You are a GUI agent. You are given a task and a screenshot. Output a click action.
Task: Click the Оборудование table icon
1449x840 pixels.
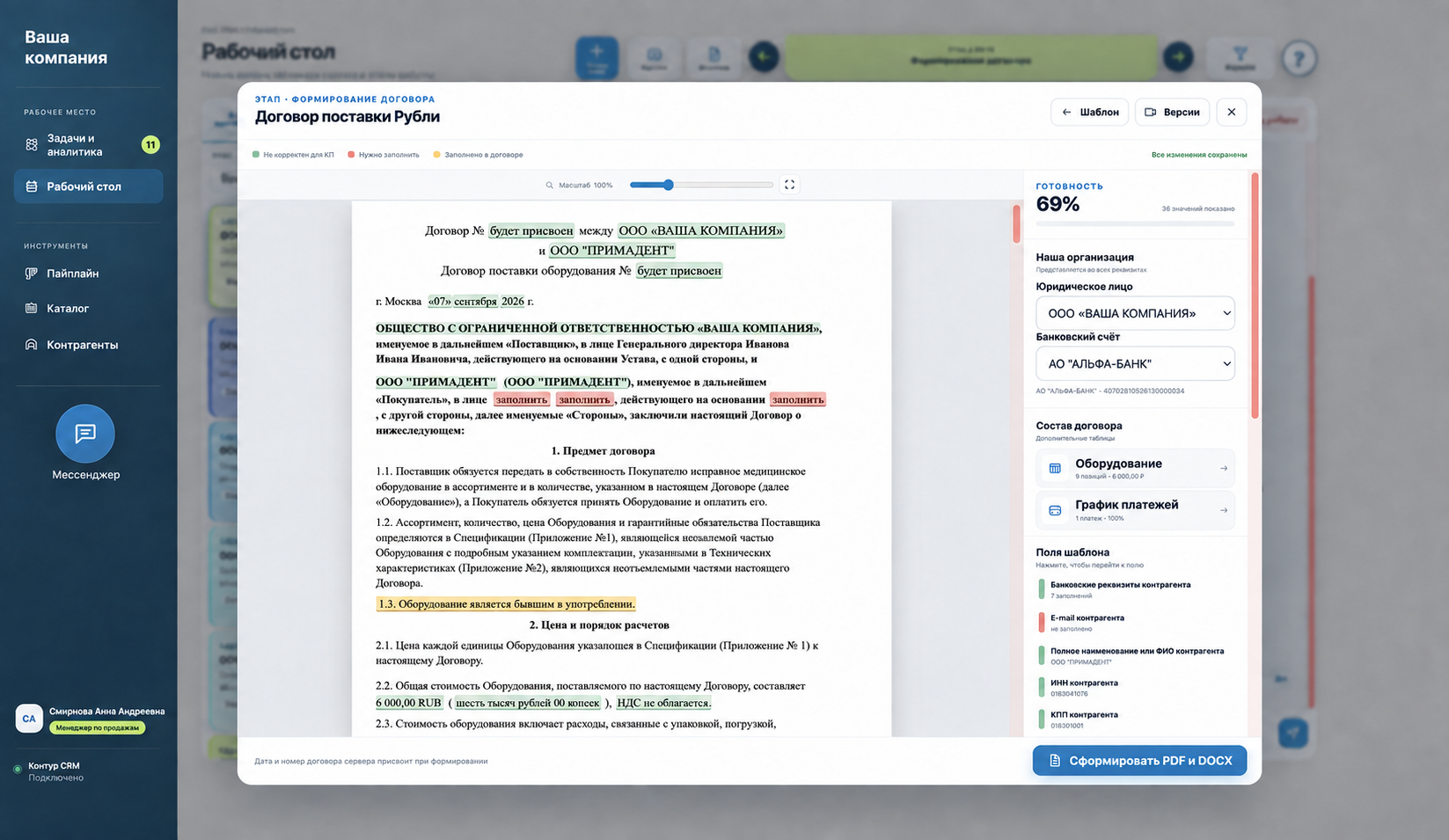pyautogui.click(x=1055, y=469)
